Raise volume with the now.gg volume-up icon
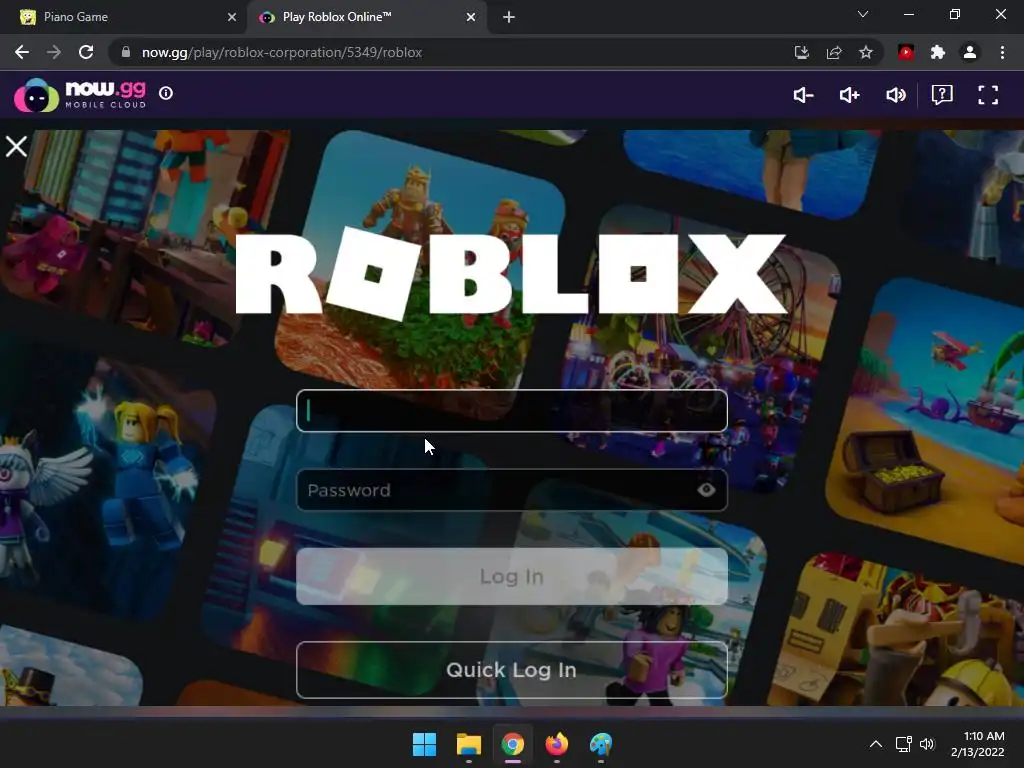The width and height of the screenshot is (1024, 768). point(849,95)
